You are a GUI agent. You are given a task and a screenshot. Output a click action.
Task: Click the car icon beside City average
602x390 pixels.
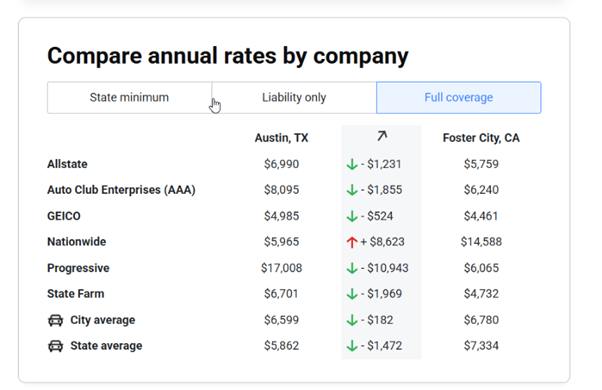tap(55, 320)
